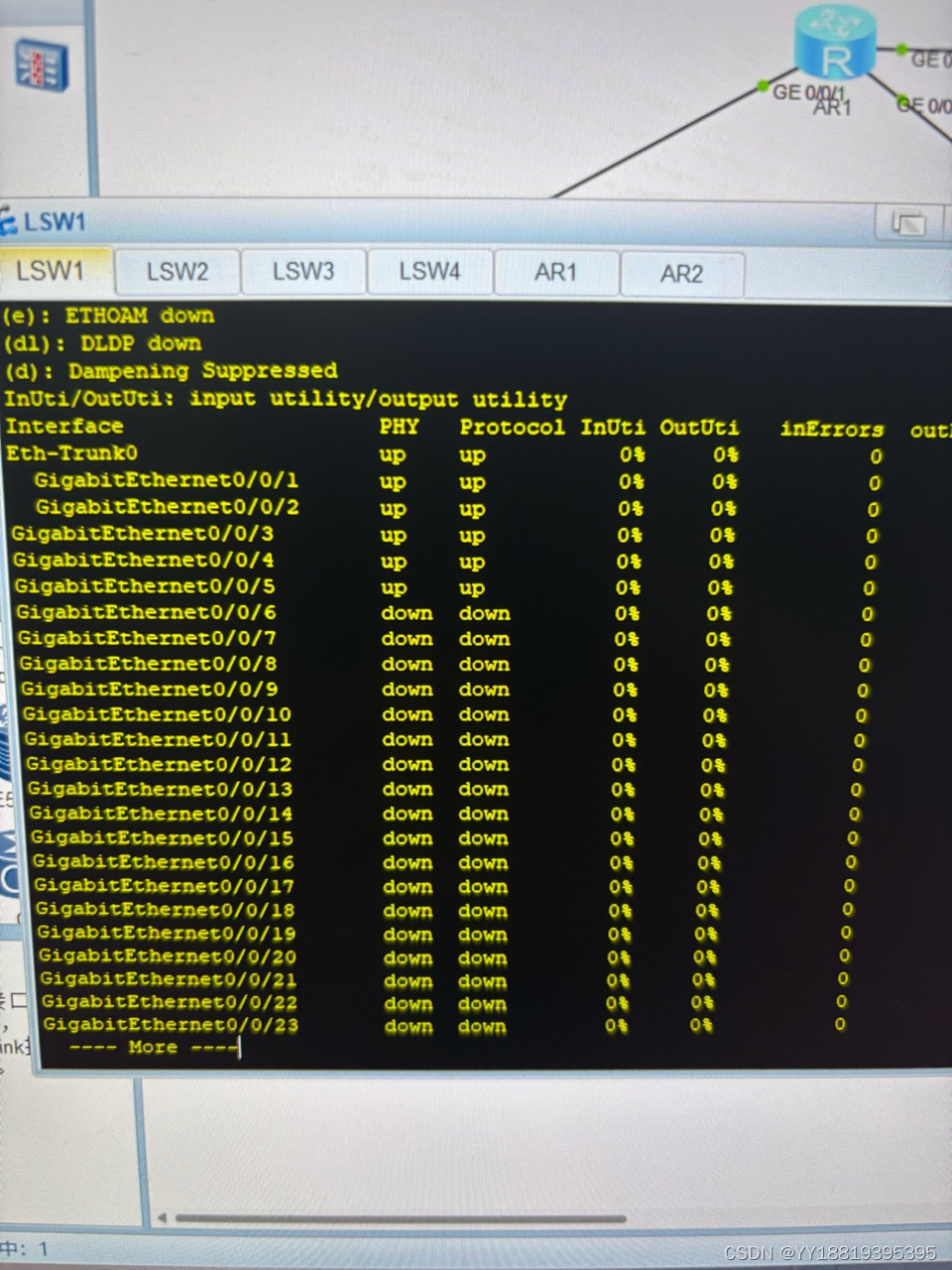Click the GigabitEthernet0/0/12 row text
The width and height of the screenshot is (952, 1270).
tap(159, 764)
